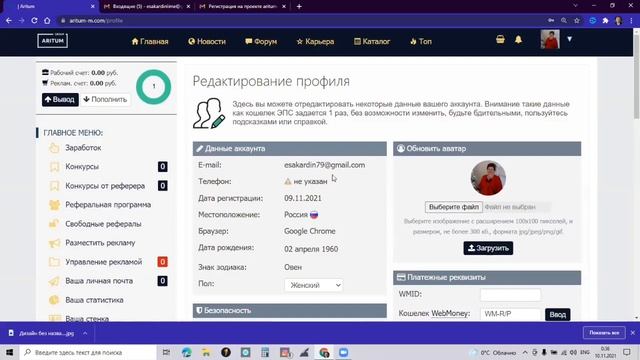
Task: Open the Пол dropdown showing Женский
Action: [313, 285]
